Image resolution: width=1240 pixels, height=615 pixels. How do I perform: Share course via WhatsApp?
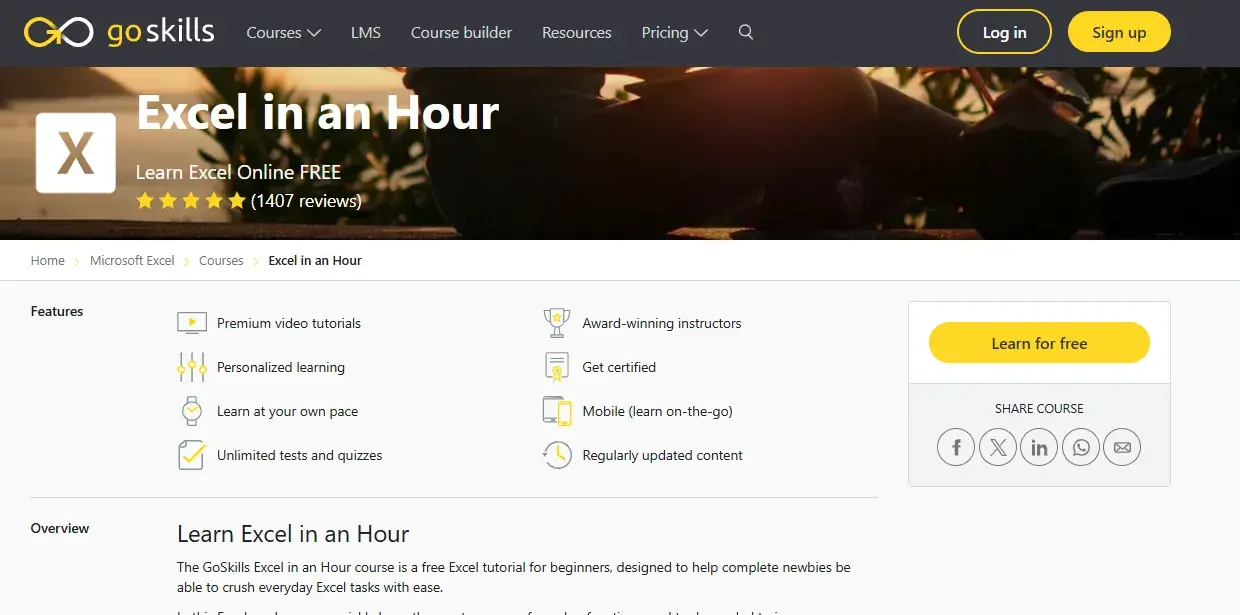1081,447
